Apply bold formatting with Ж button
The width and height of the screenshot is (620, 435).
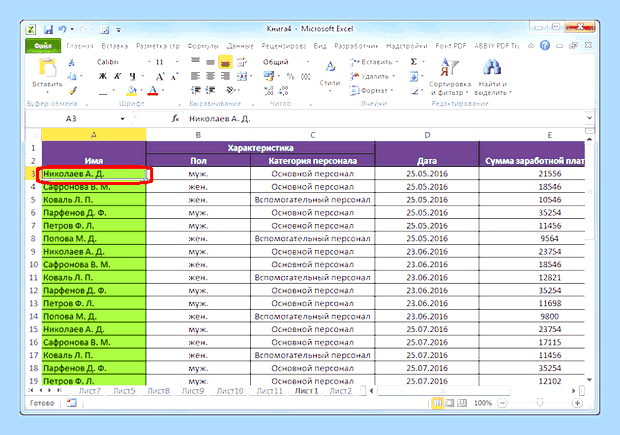click(102, 76)
